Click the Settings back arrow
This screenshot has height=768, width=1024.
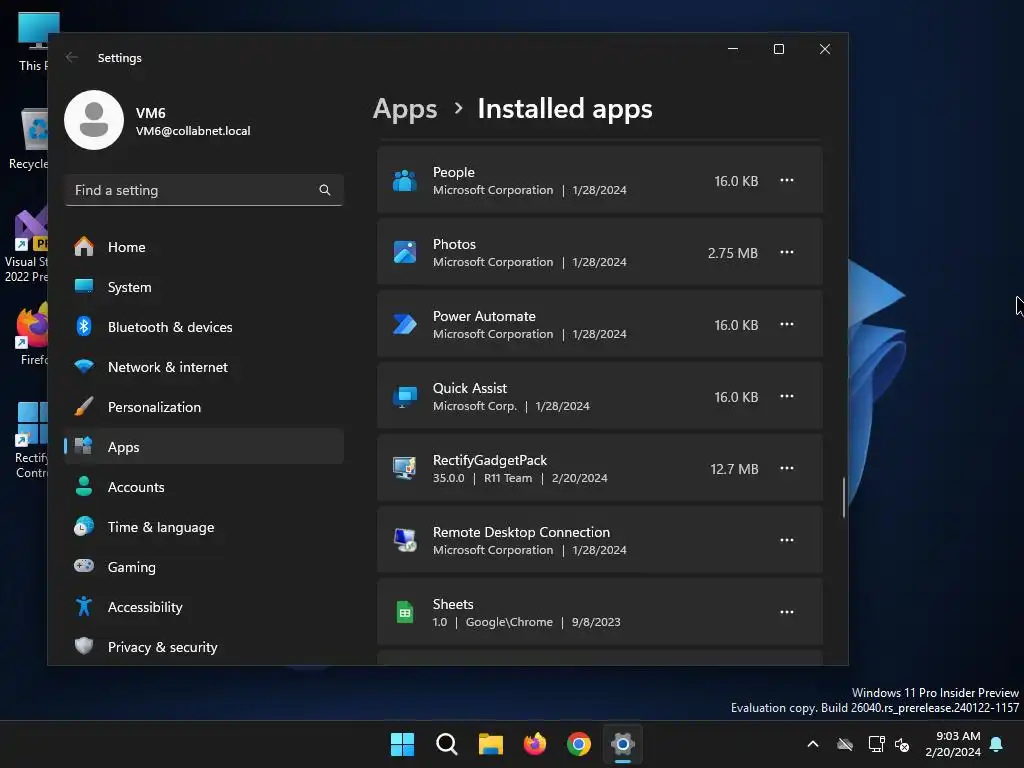[72, 57]
